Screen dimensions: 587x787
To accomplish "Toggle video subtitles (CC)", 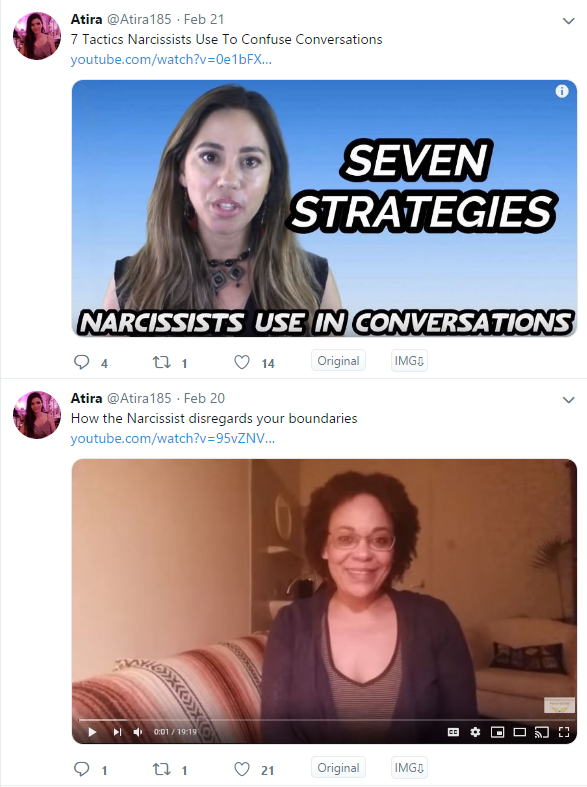I will tap(453, 732).
